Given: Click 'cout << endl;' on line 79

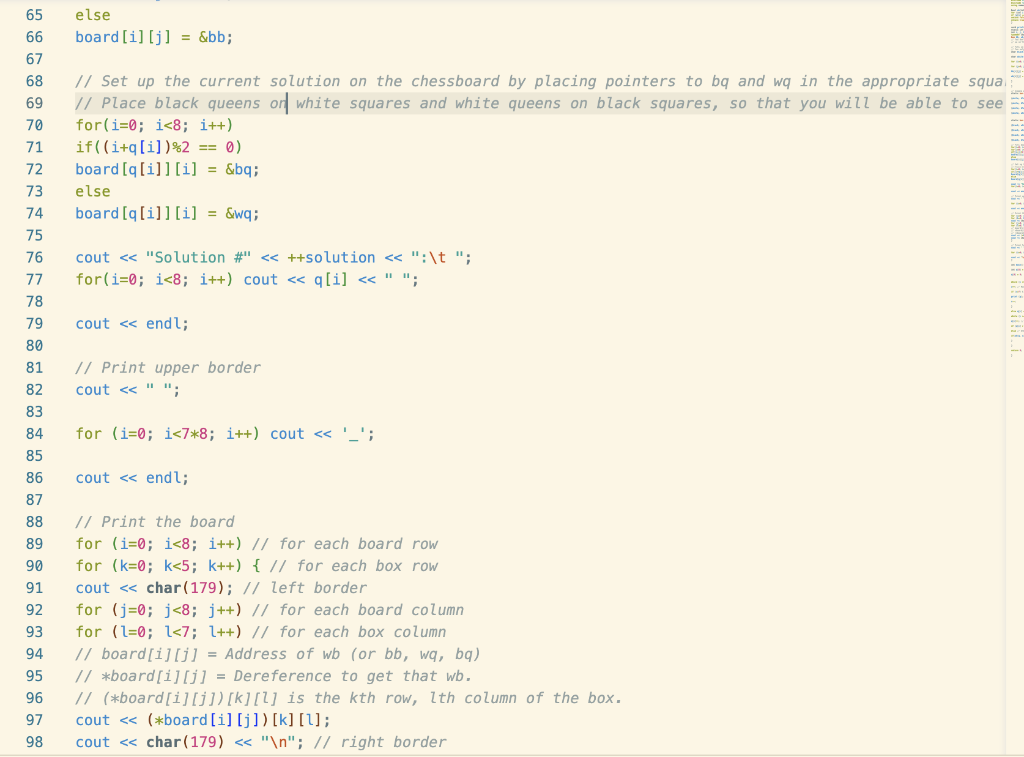Looking at the screenshot, I should [x=132, y=324].
